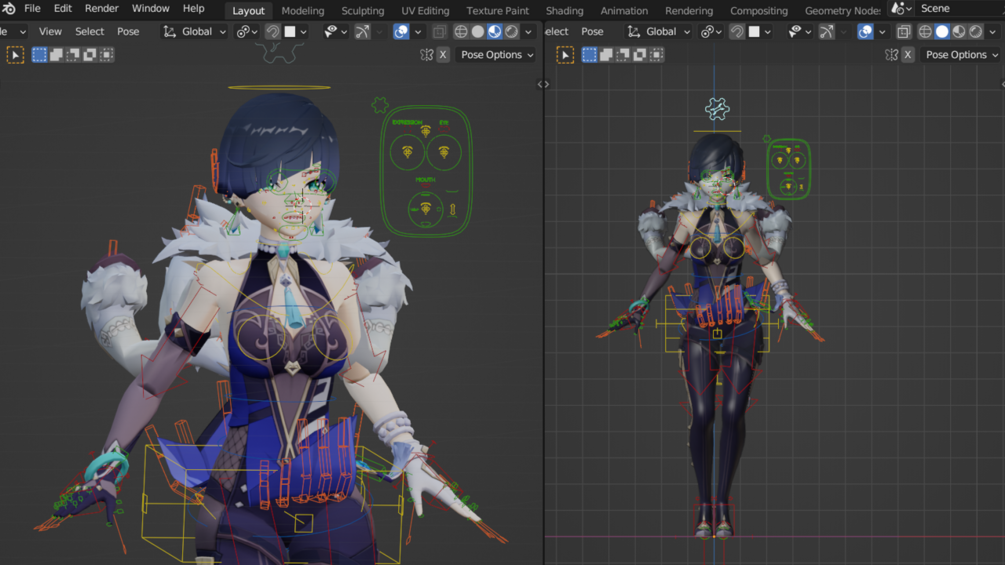Open the Window menu
The width and height of the screenshot is (1005, 565).
click(150, 8)
